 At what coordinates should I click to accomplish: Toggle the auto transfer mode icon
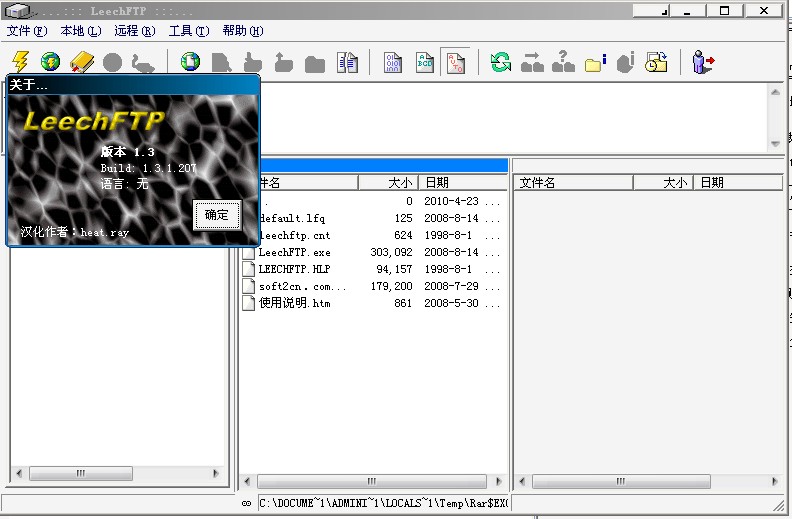coord(454,62)
